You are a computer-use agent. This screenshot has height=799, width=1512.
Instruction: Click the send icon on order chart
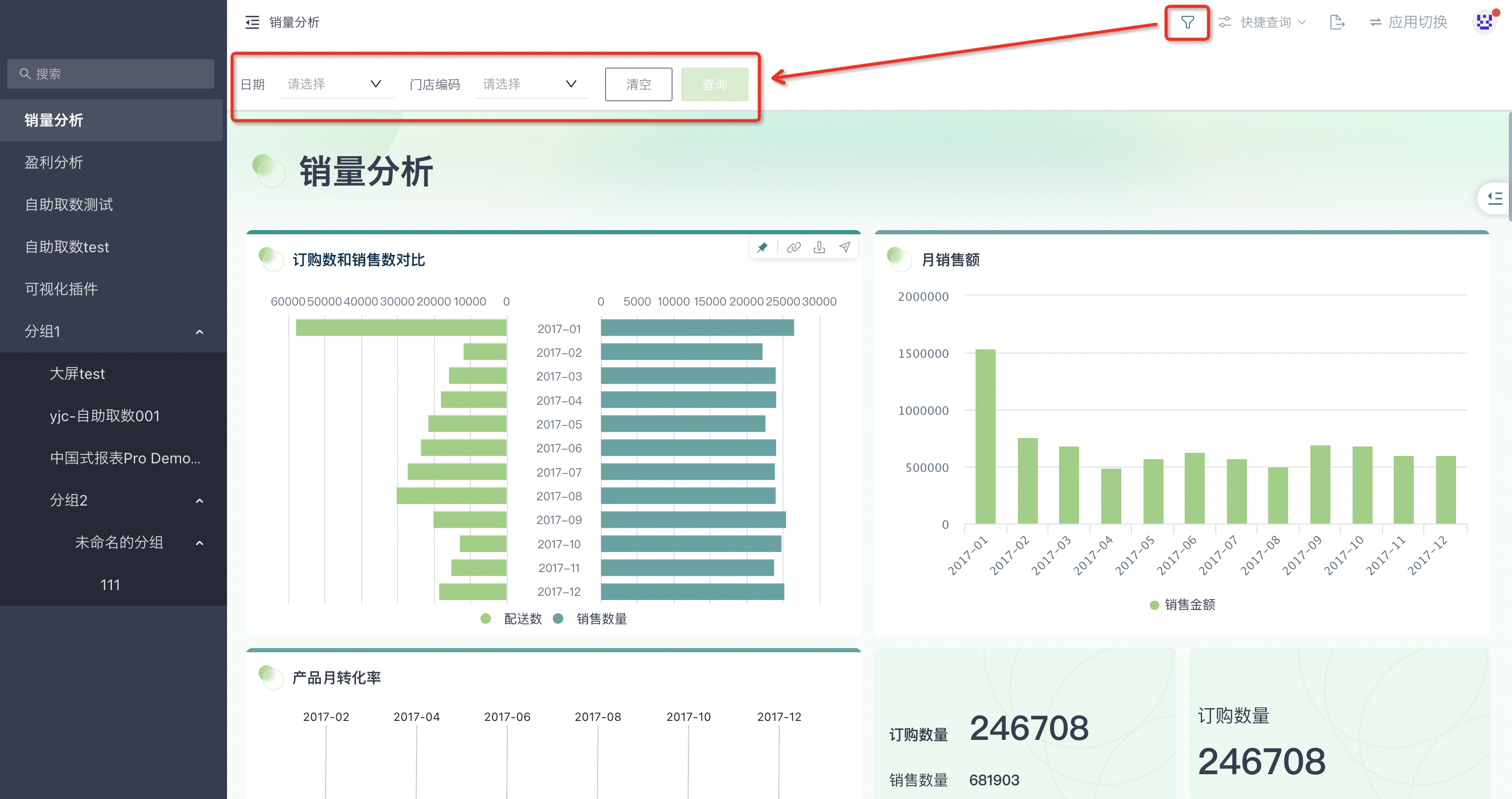[845, 248]
